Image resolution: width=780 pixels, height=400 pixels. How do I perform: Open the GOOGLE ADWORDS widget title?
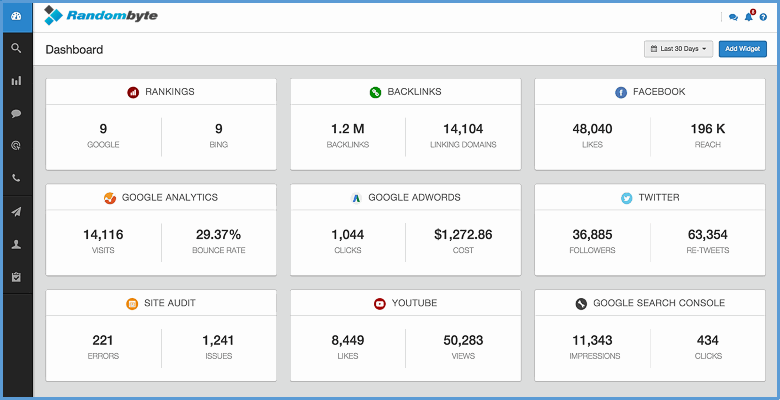pos(414,197)
